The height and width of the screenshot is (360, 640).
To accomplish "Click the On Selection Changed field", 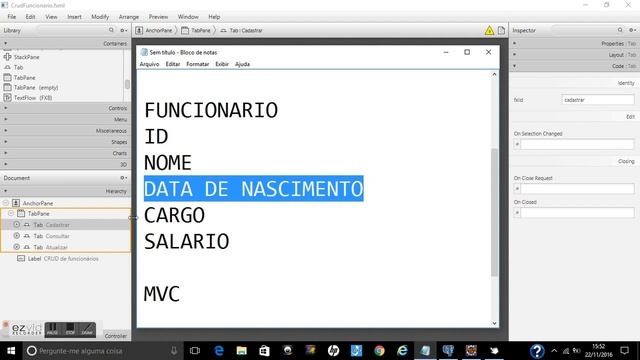I will pyautogui.click(x=577, y=144).
